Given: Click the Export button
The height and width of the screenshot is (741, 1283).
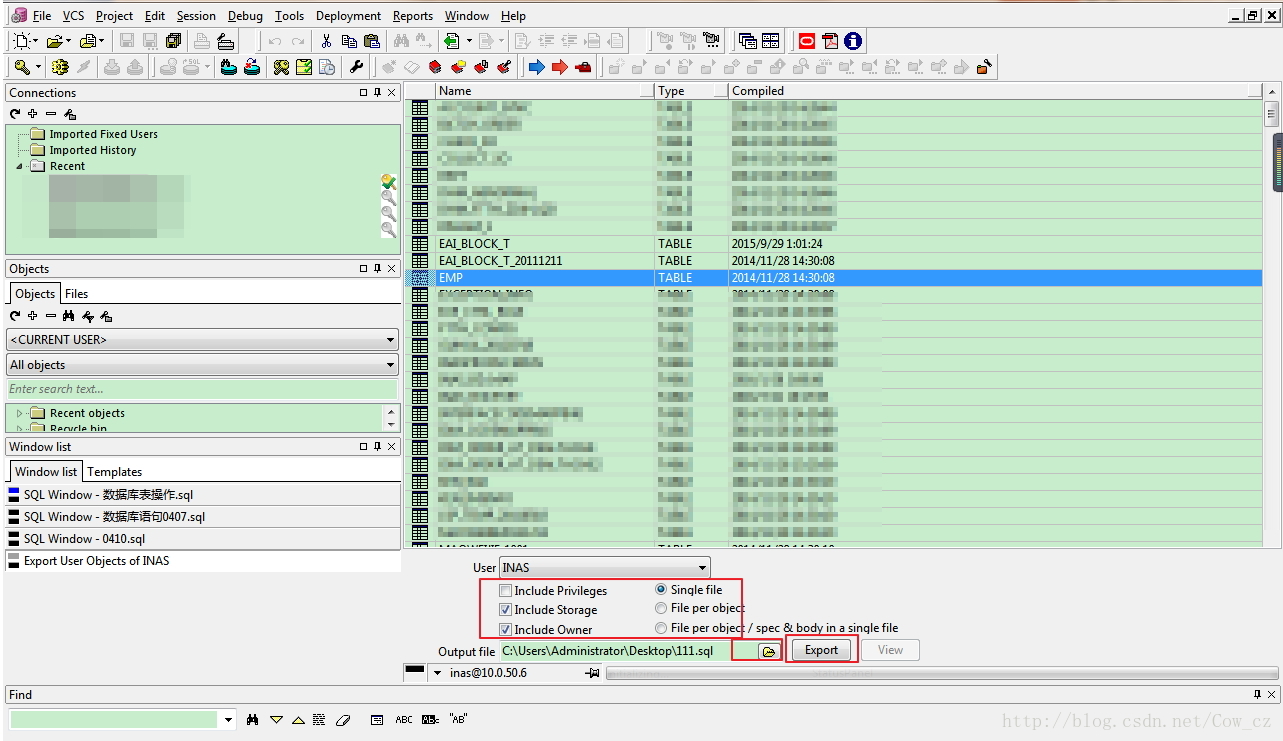Looking at the screenshot, I should [x=821, y=650].
